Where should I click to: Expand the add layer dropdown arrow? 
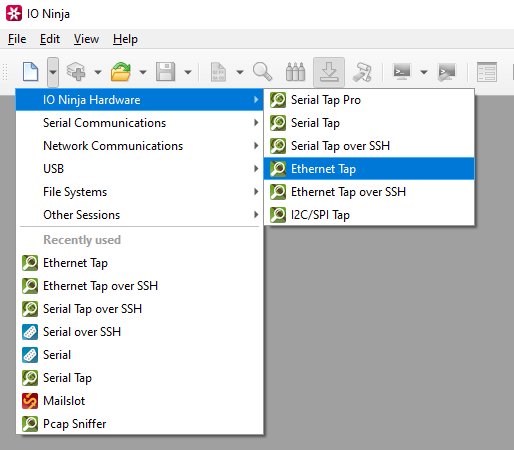pyautogui.click(x=98, y=72)
